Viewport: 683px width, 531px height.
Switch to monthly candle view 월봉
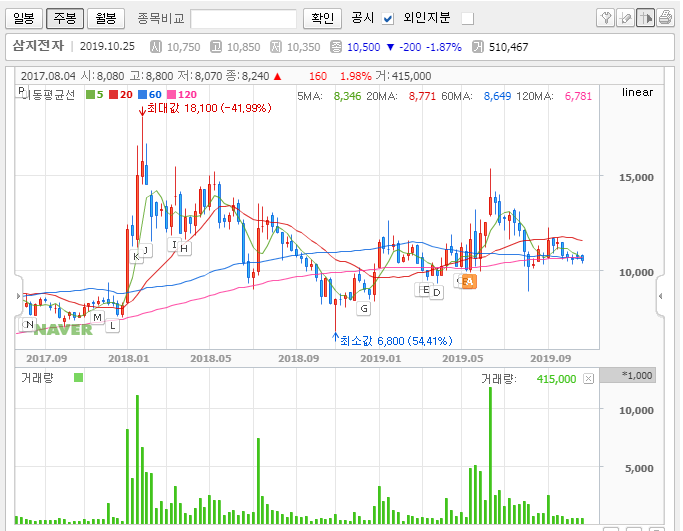(106, 18)
